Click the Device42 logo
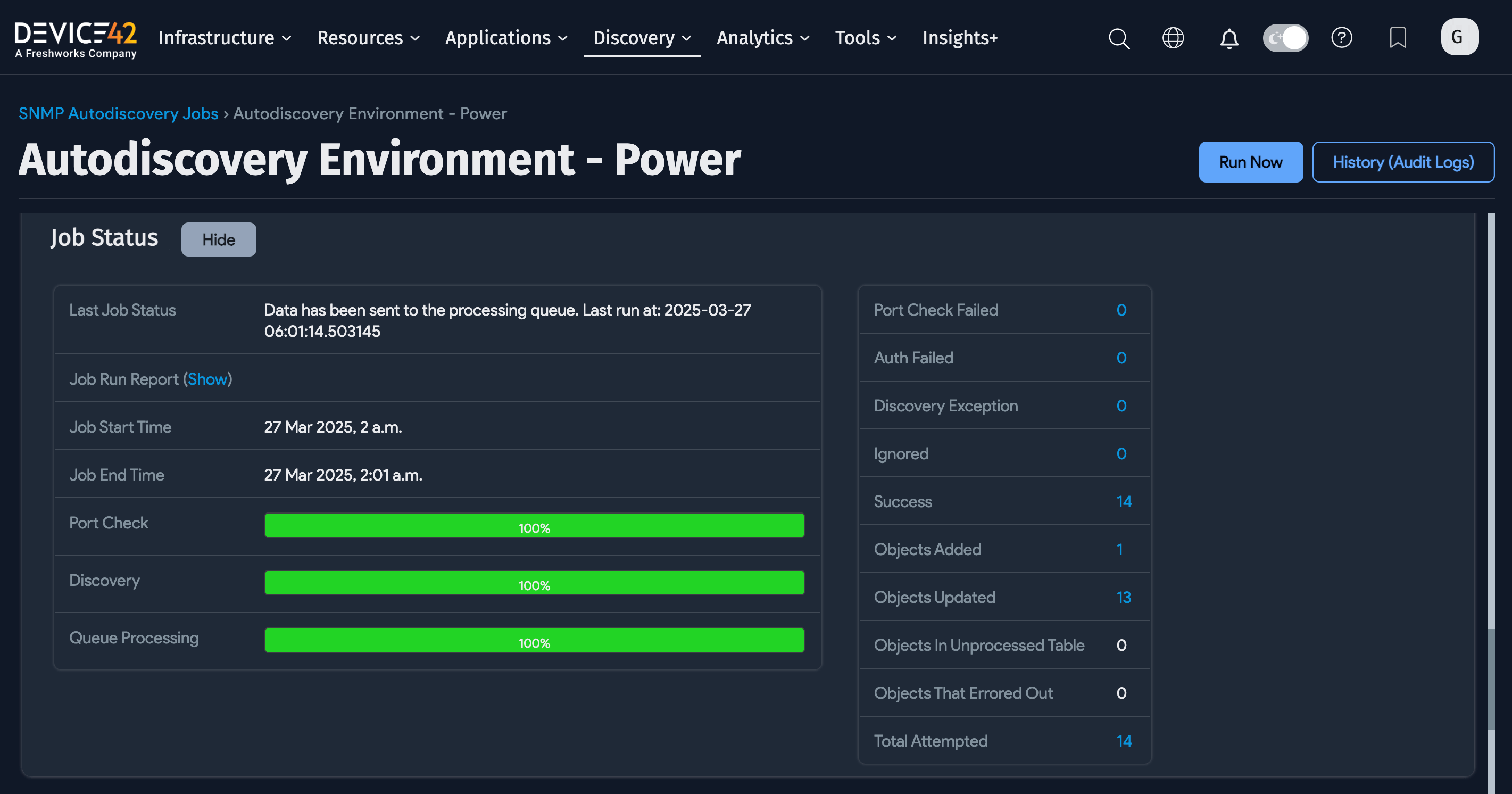This screenshot has width=1512, height=794. [x=75, y=38]
